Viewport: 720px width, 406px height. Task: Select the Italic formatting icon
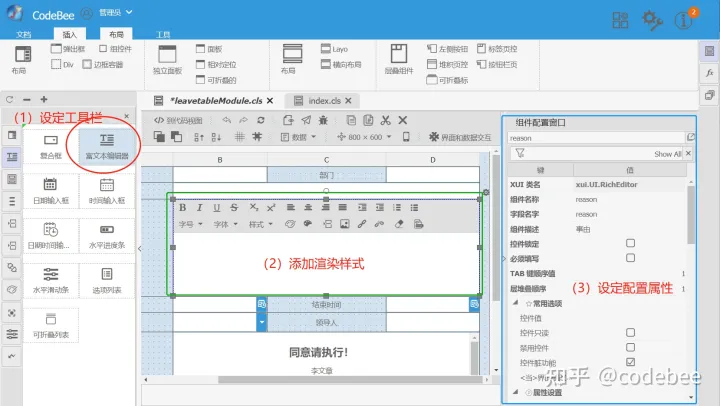pyautogui.click(x=199, y=208)
